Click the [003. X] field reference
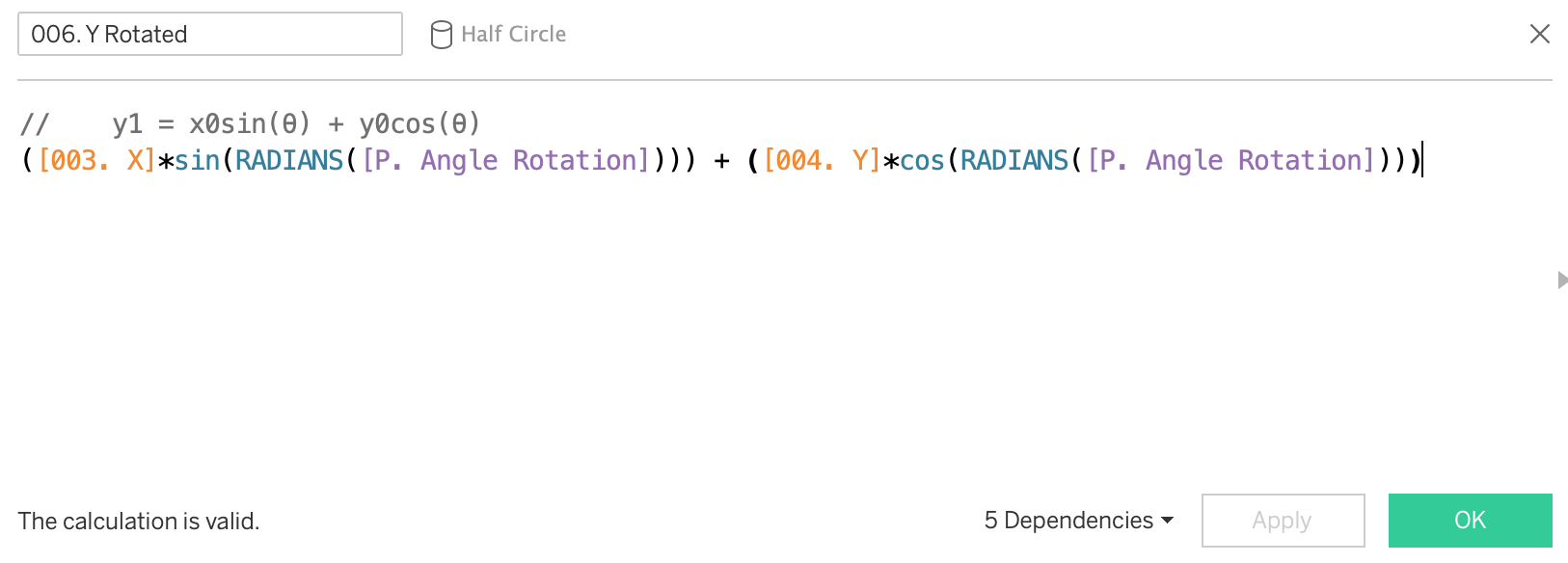 [96, 160]
